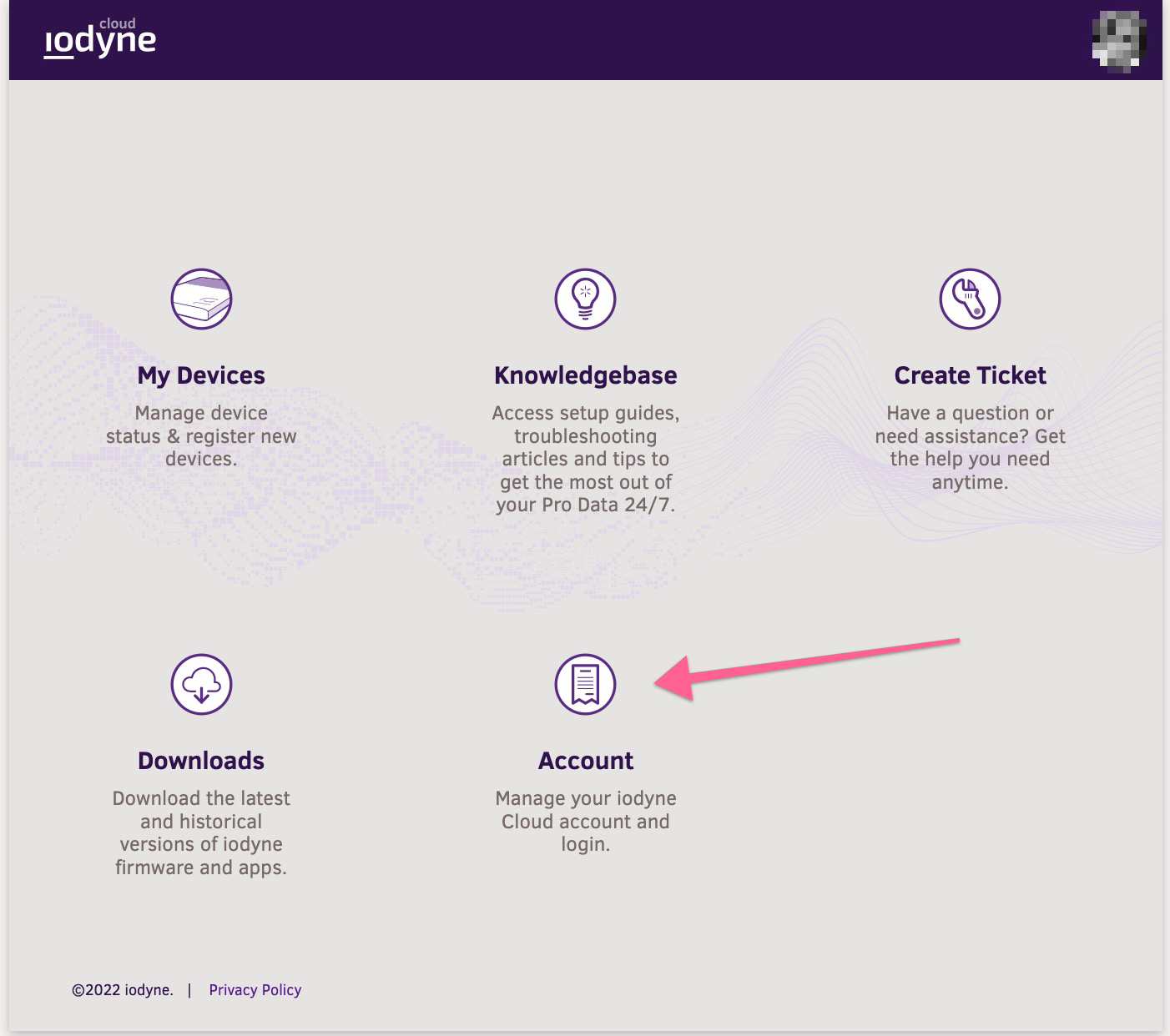Viewport: 1170px width, 1036px height.
Task: Open the Account heading link
Action: 586,761
